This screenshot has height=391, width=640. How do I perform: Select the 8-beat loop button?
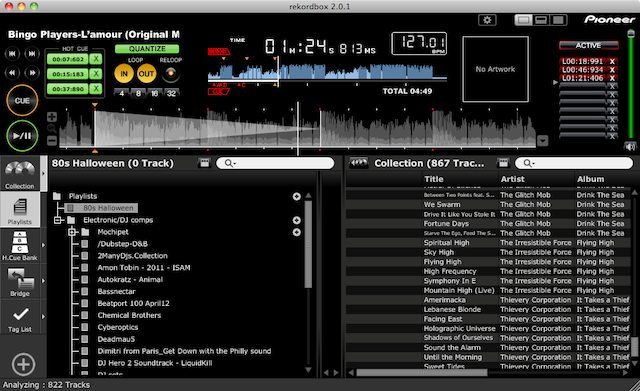(138, 93)
